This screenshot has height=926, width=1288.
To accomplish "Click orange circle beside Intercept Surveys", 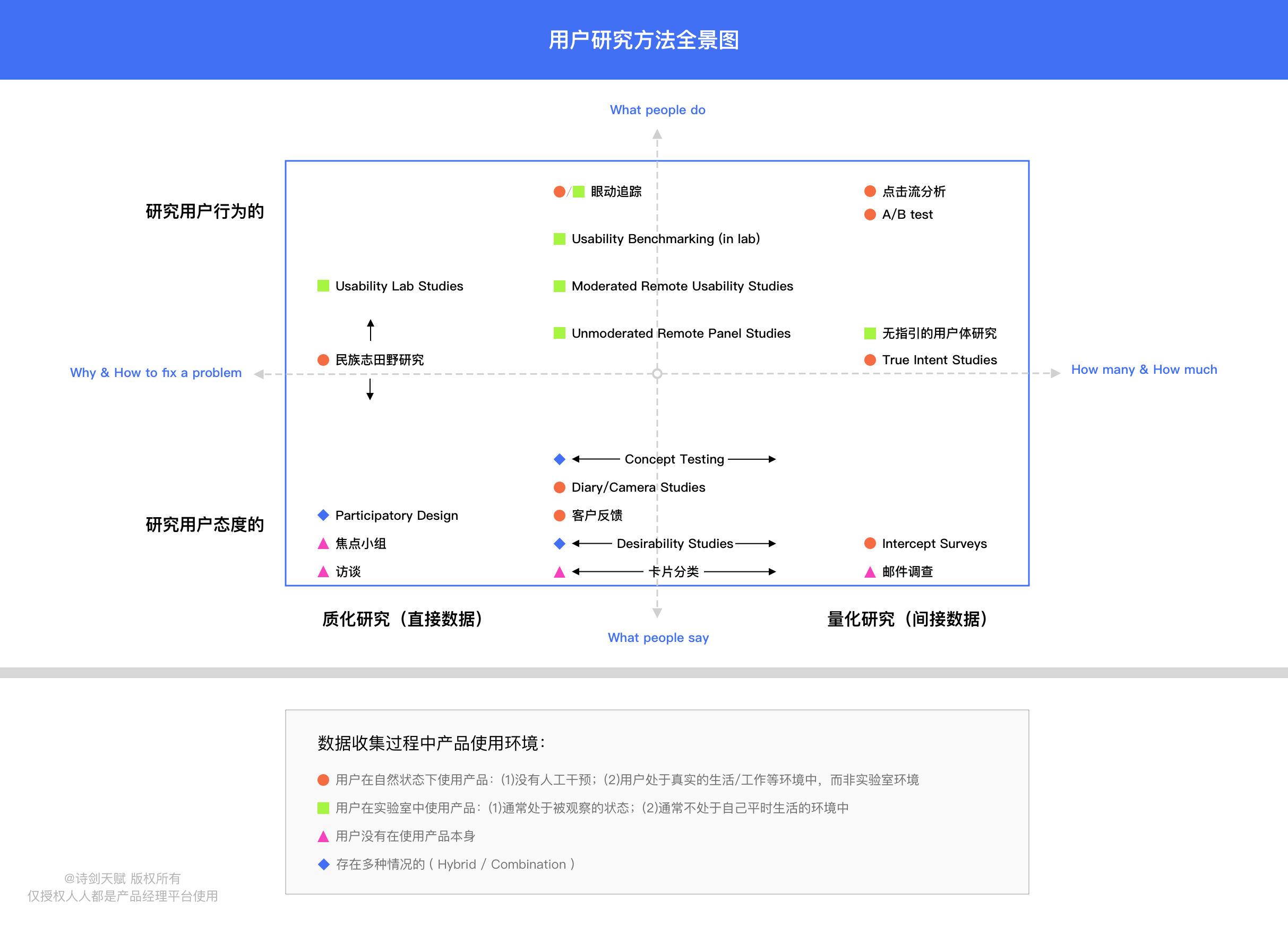I will click(x=870, y=543).
